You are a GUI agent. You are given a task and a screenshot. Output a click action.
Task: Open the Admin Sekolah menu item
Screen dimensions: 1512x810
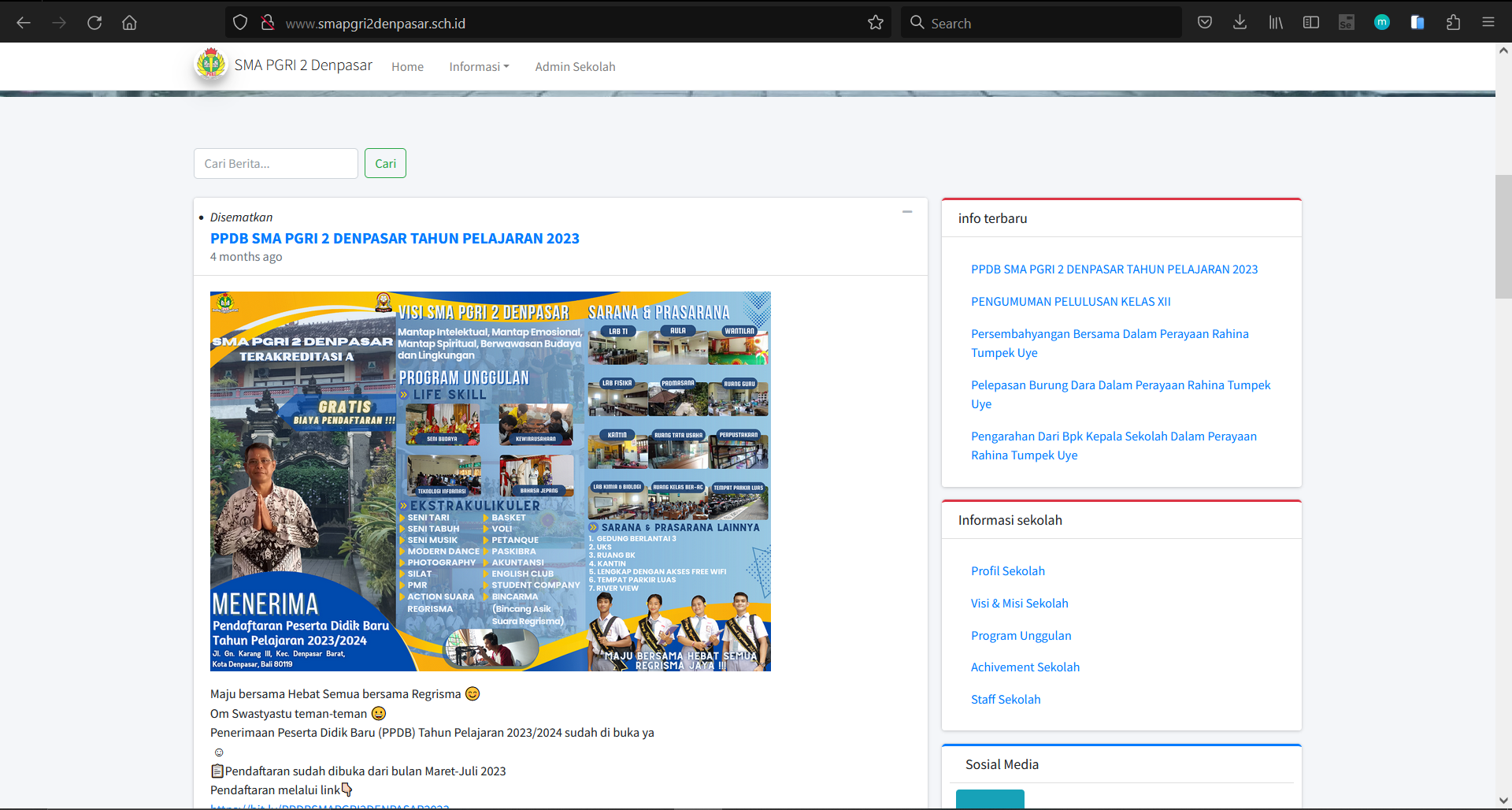click(575, 66)
